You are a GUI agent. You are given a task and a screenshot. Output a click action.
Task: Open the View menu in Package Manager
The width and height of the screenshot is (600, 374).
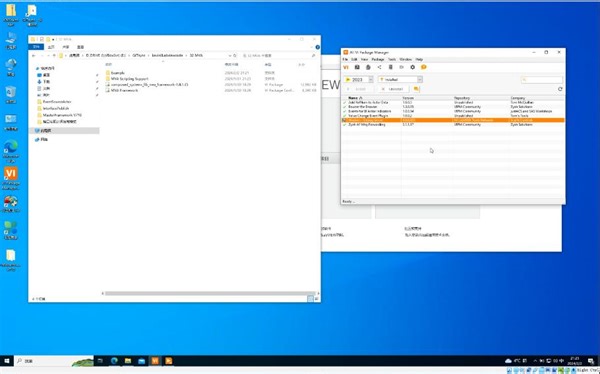(364, 59)
